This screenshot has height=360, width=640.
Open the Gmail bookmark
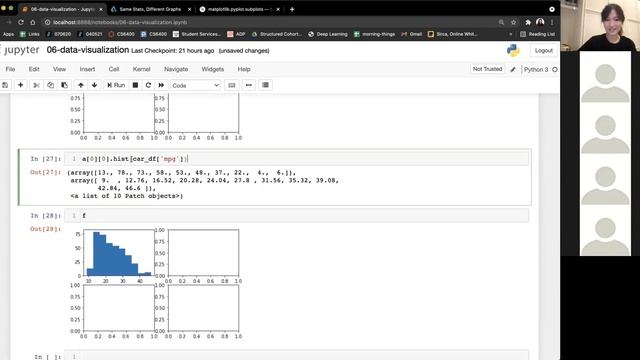(411, 34)
